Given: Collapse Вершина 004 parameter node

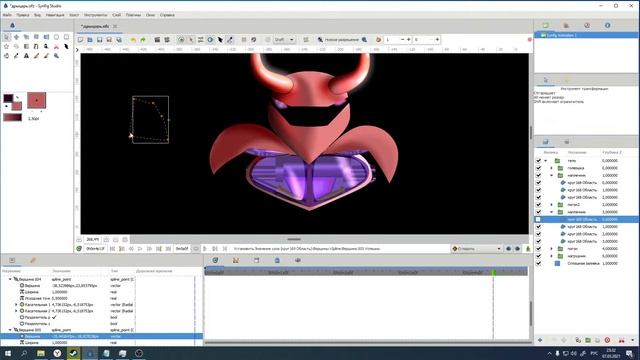Looking at the screenshot, I should point(10,280).
